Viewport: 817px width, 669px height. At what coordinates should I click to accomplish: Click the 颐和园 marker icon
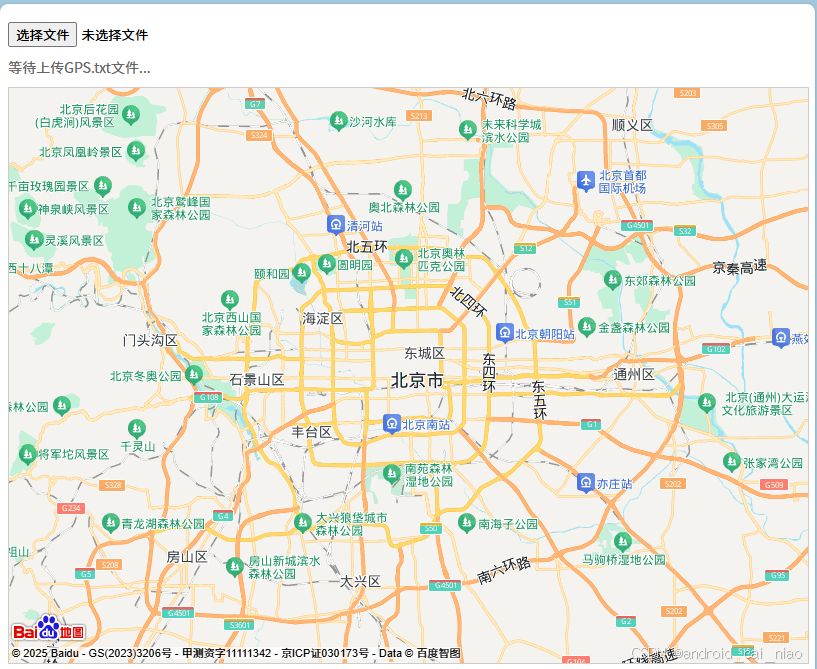tap(302, 272)
